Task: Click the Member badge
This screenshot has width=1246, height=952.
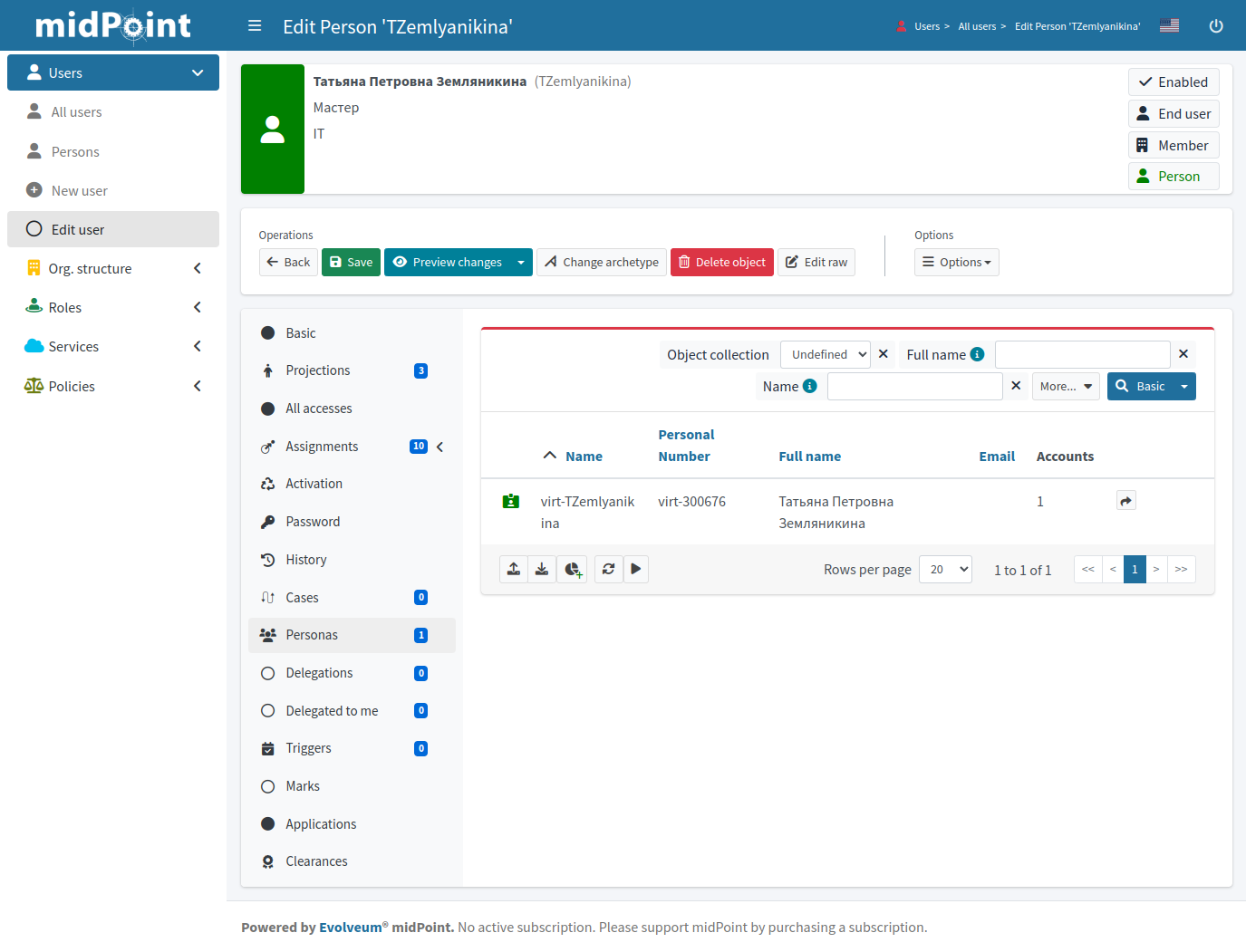Action: (x=1174, y=145)
